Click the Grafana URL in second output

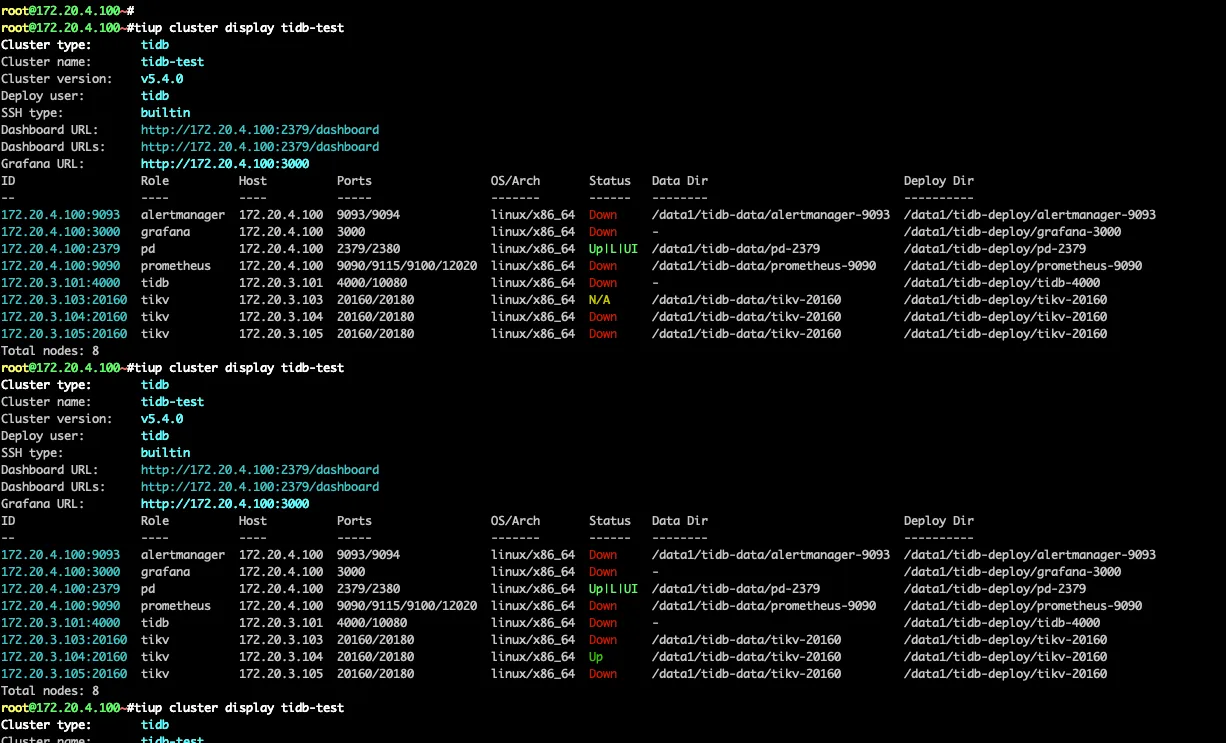point(224,504)
